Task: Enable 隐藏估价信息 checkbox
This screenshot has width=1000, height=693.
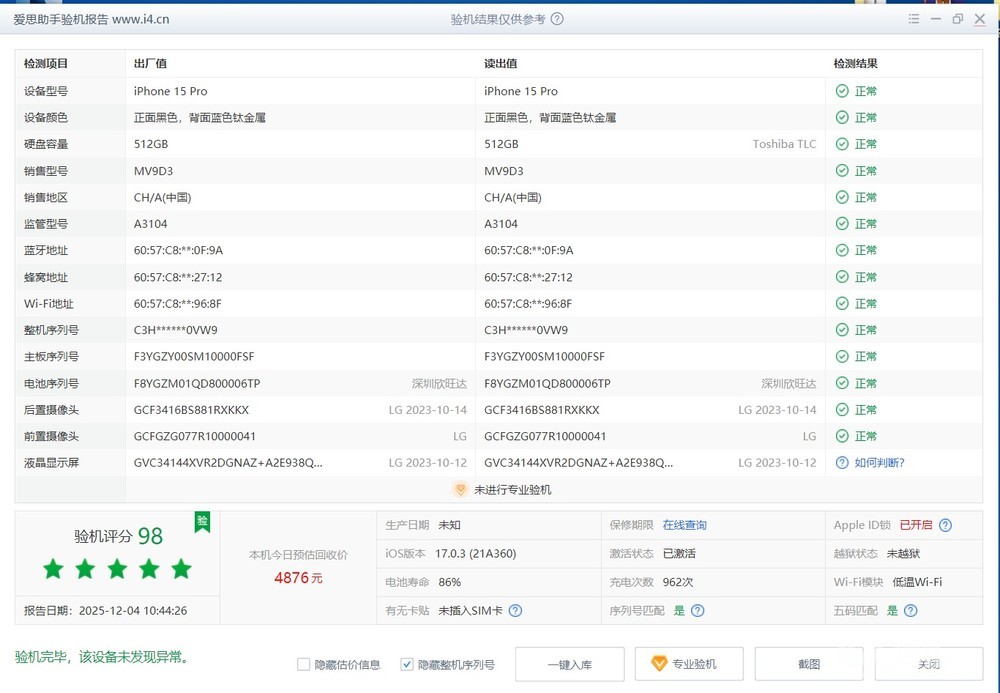Action: coord(304,665)
